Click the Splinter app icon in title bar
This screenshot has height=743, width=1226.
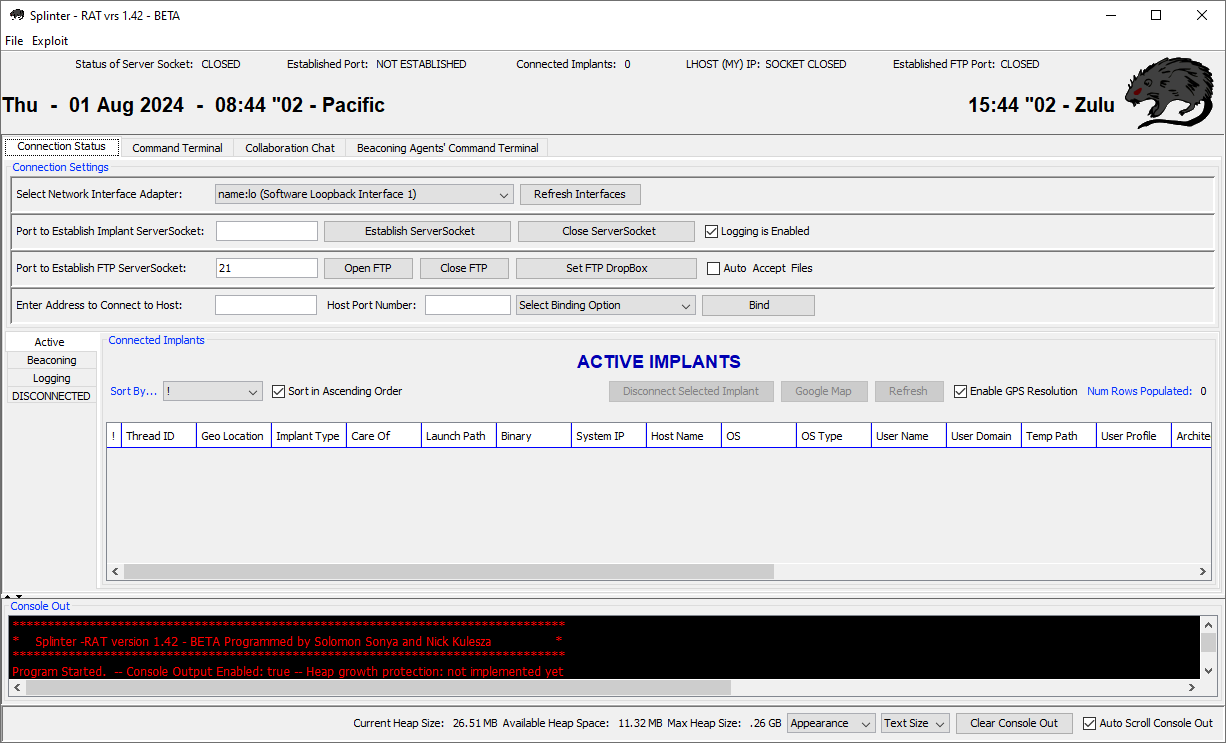coord(16,16)
